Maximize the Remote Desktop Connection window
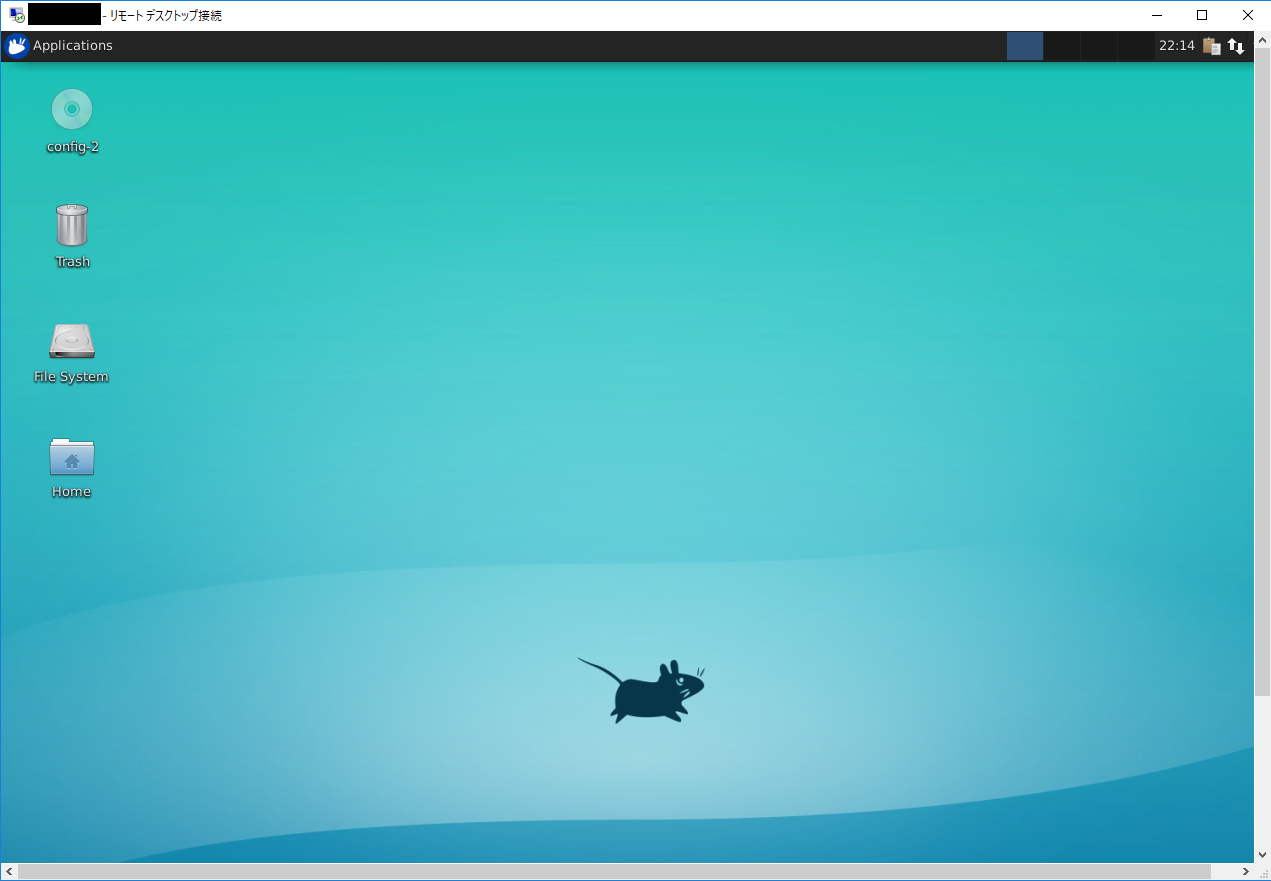This screenshot has height=881, width=1271. [1202, 15]
